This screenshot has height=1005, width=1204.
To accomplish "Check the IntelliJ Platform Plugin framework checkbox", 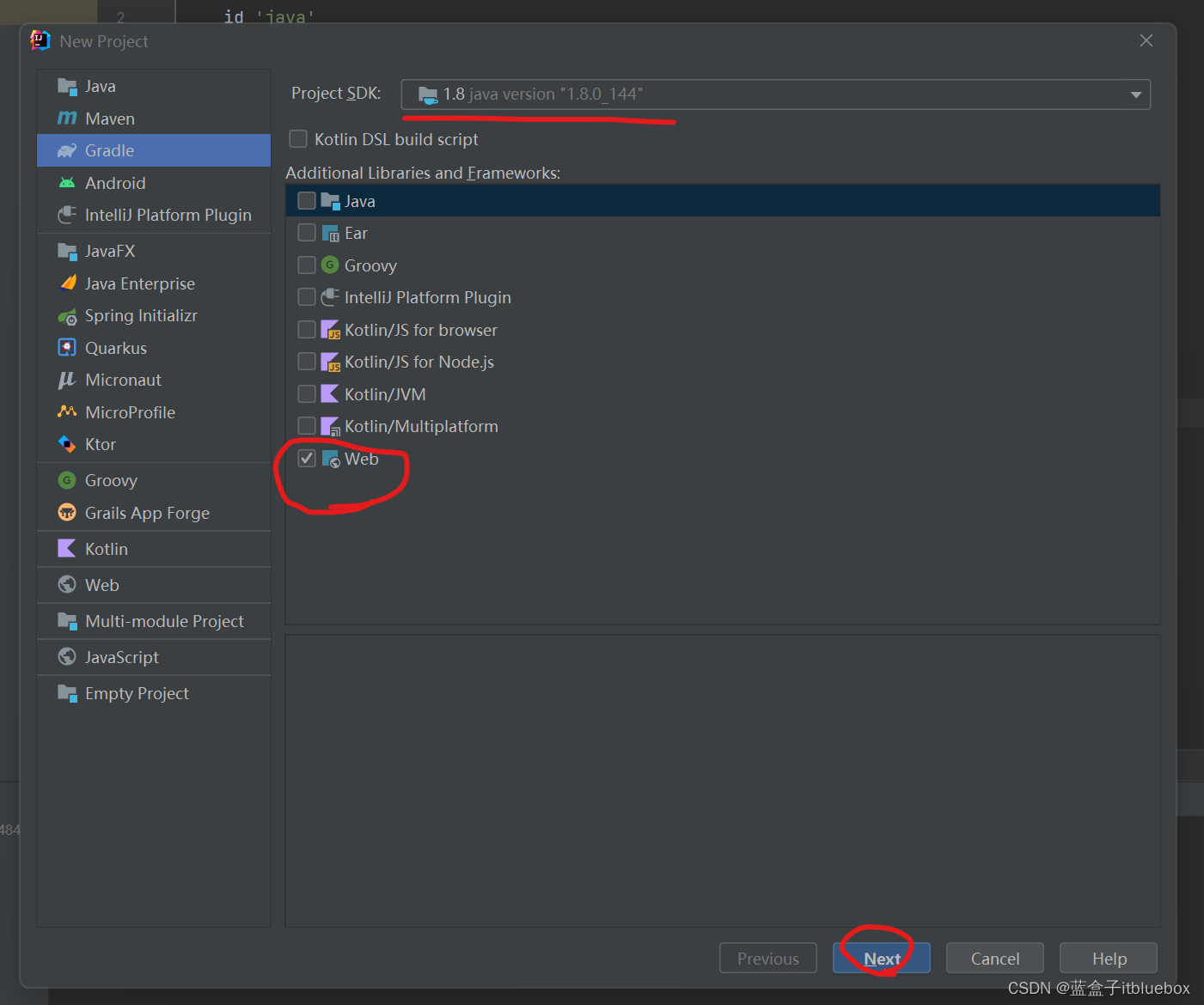I will [307, 297].
